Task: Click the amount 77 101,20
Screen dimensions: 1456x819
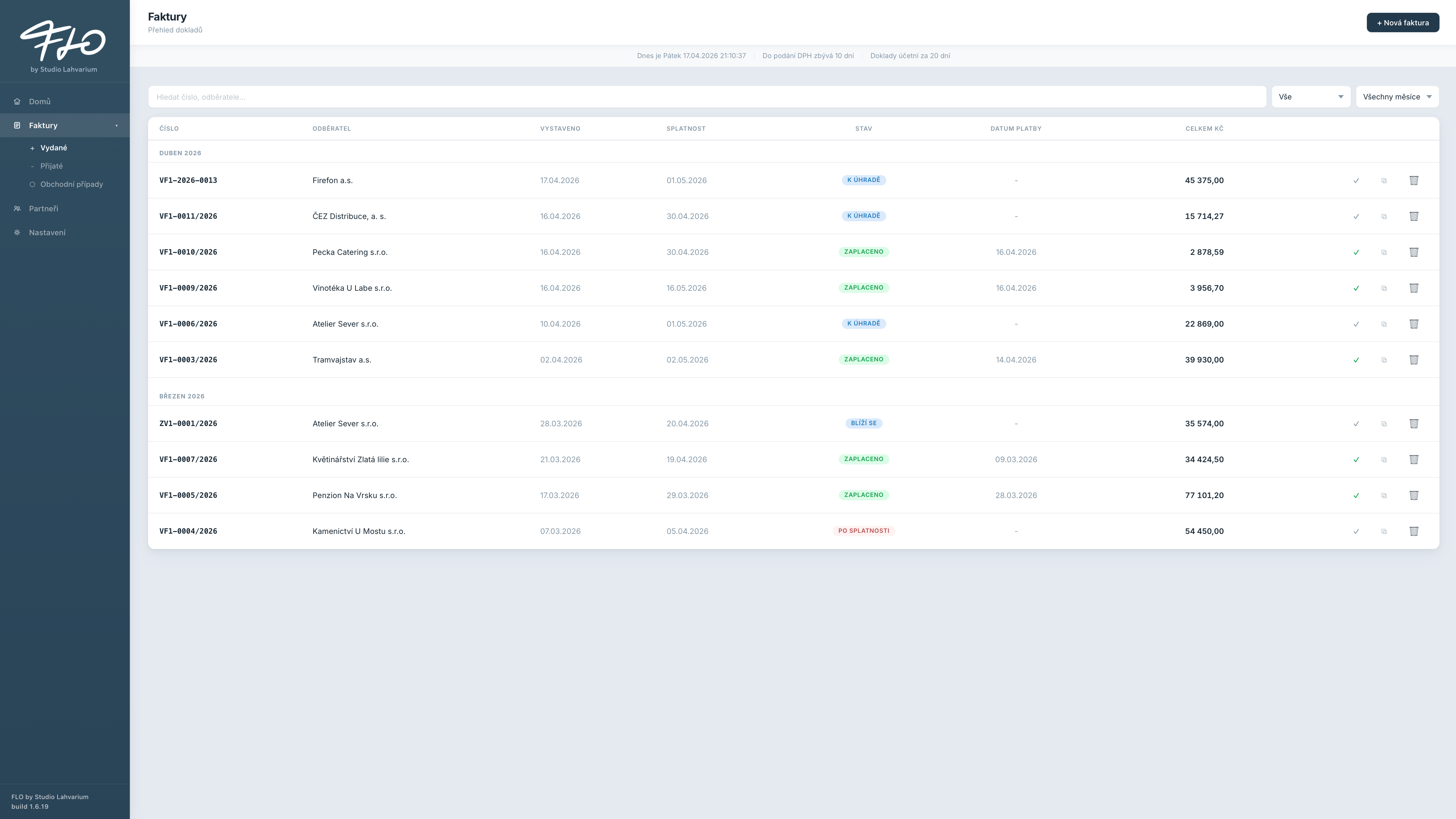Action: point(1204,495)
